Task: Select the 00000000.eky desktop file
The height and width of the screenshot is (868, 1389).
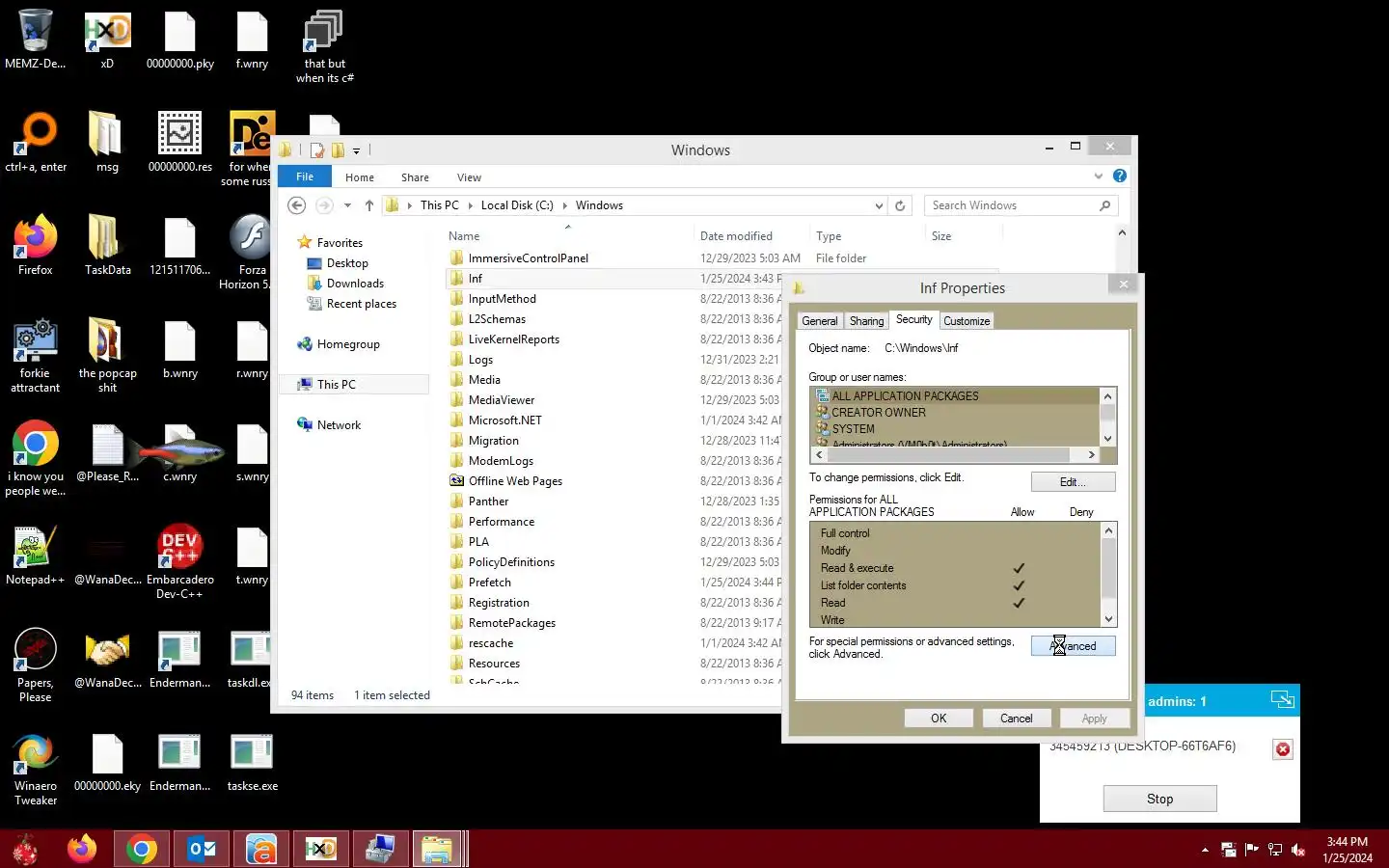Action: [x=107, y=762]
